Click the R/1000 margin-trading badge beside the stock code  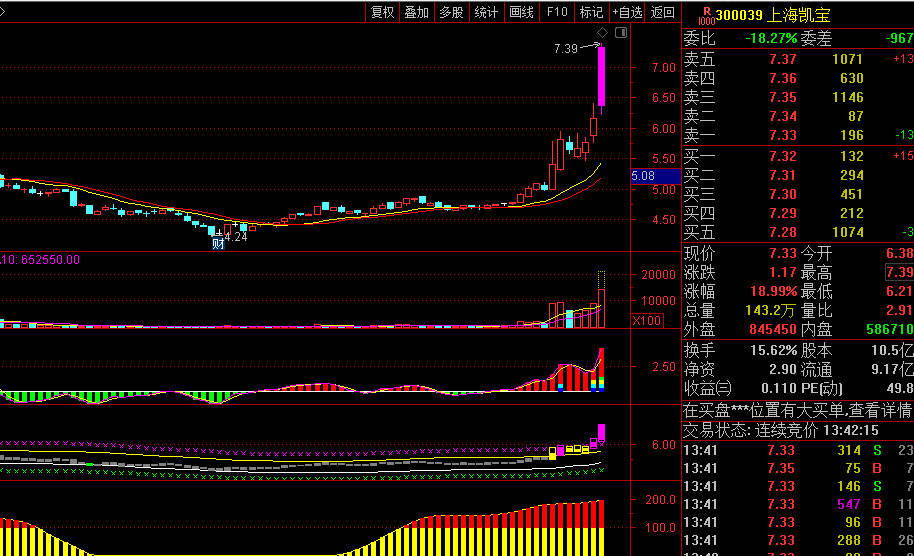[x=705, y=16]
